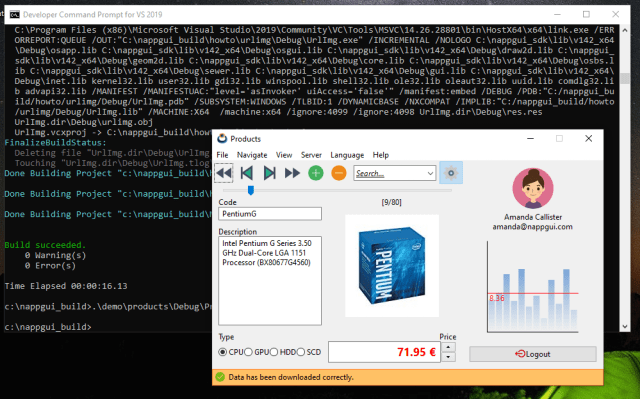The height and width of the screenshot is (399, 640).
Task: Click the "Build succeeded." line
Action: (x=45, y=245)
